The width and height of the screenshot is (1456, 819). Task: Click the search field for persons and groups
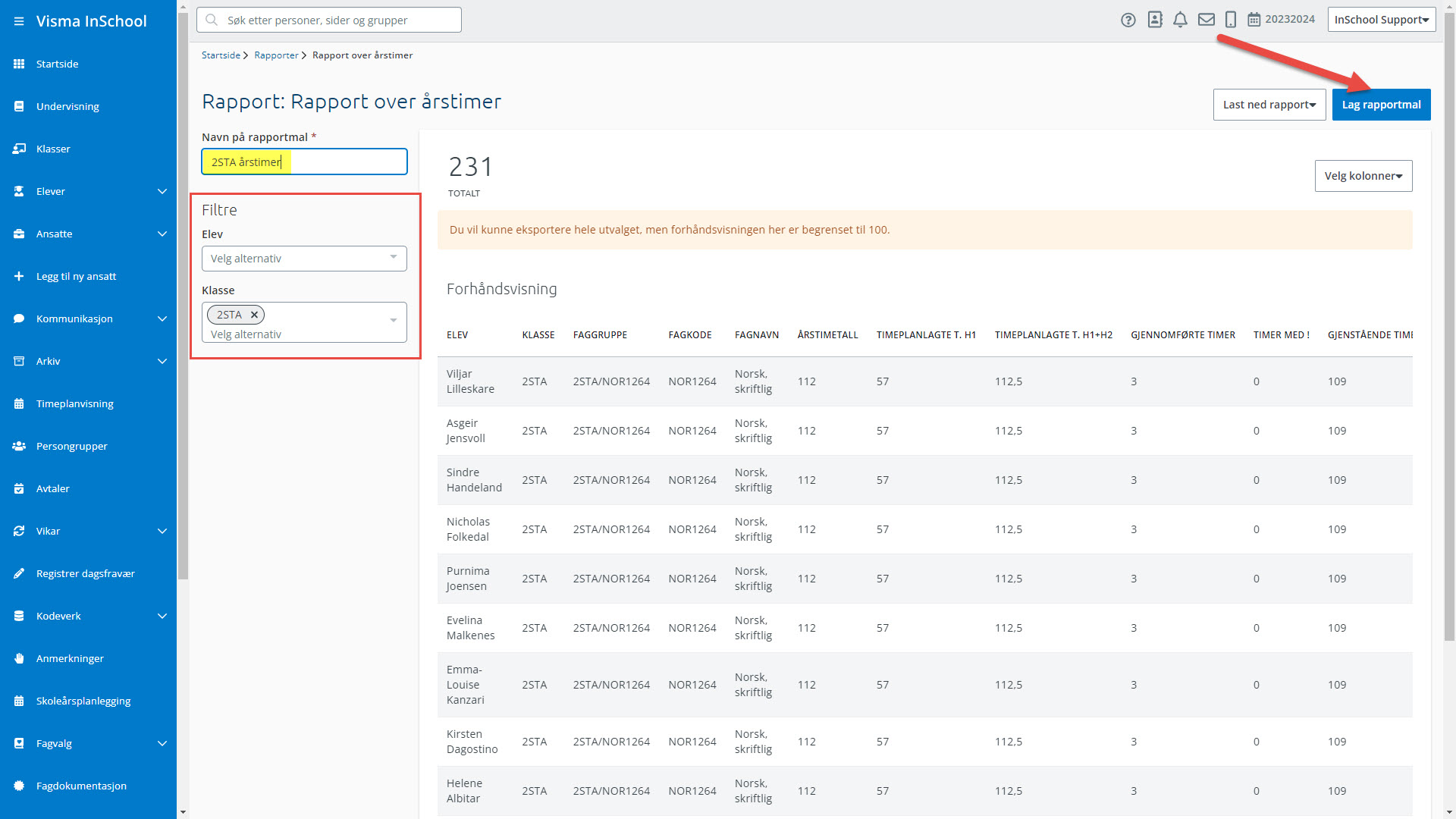click(328, 20)
